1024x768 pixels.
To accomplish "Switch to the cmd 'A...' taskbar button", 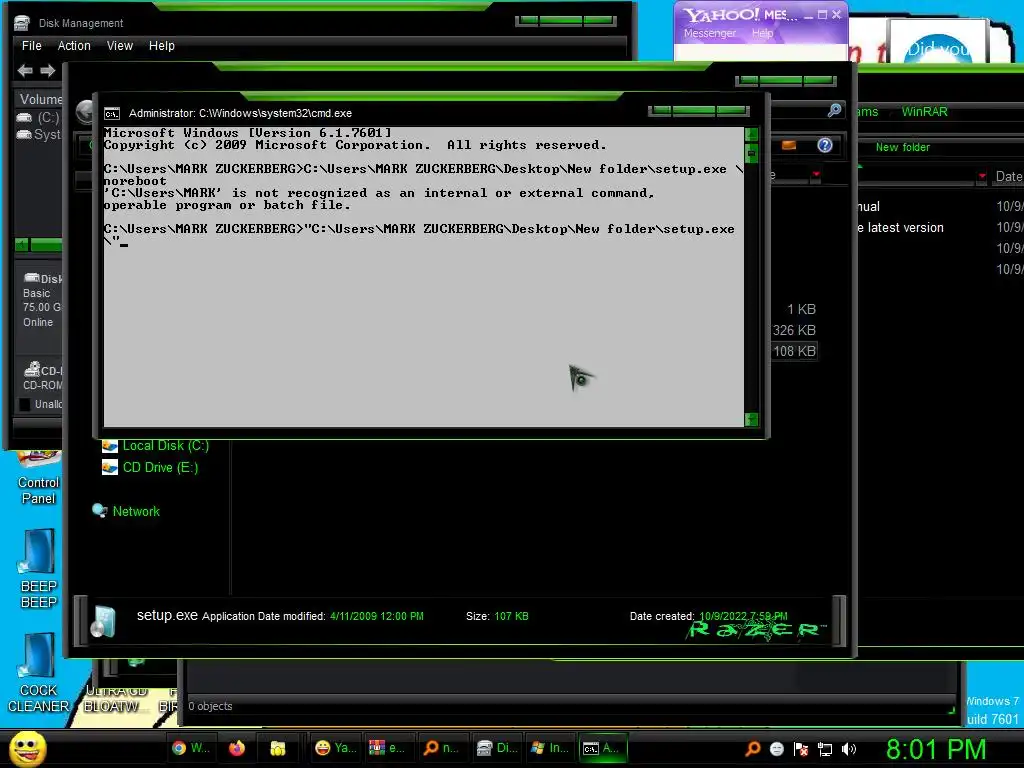I will point(601,748).
